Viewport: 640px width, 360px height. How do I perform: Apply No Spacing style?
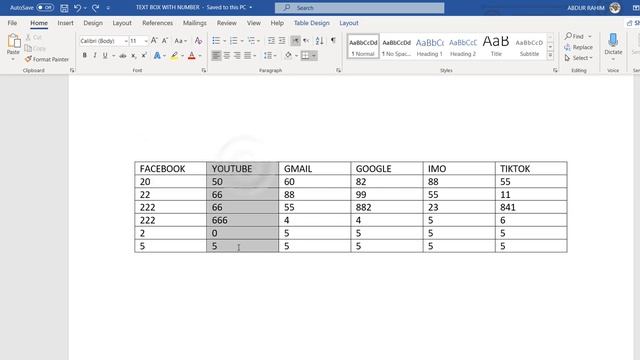tap(396, 47)
